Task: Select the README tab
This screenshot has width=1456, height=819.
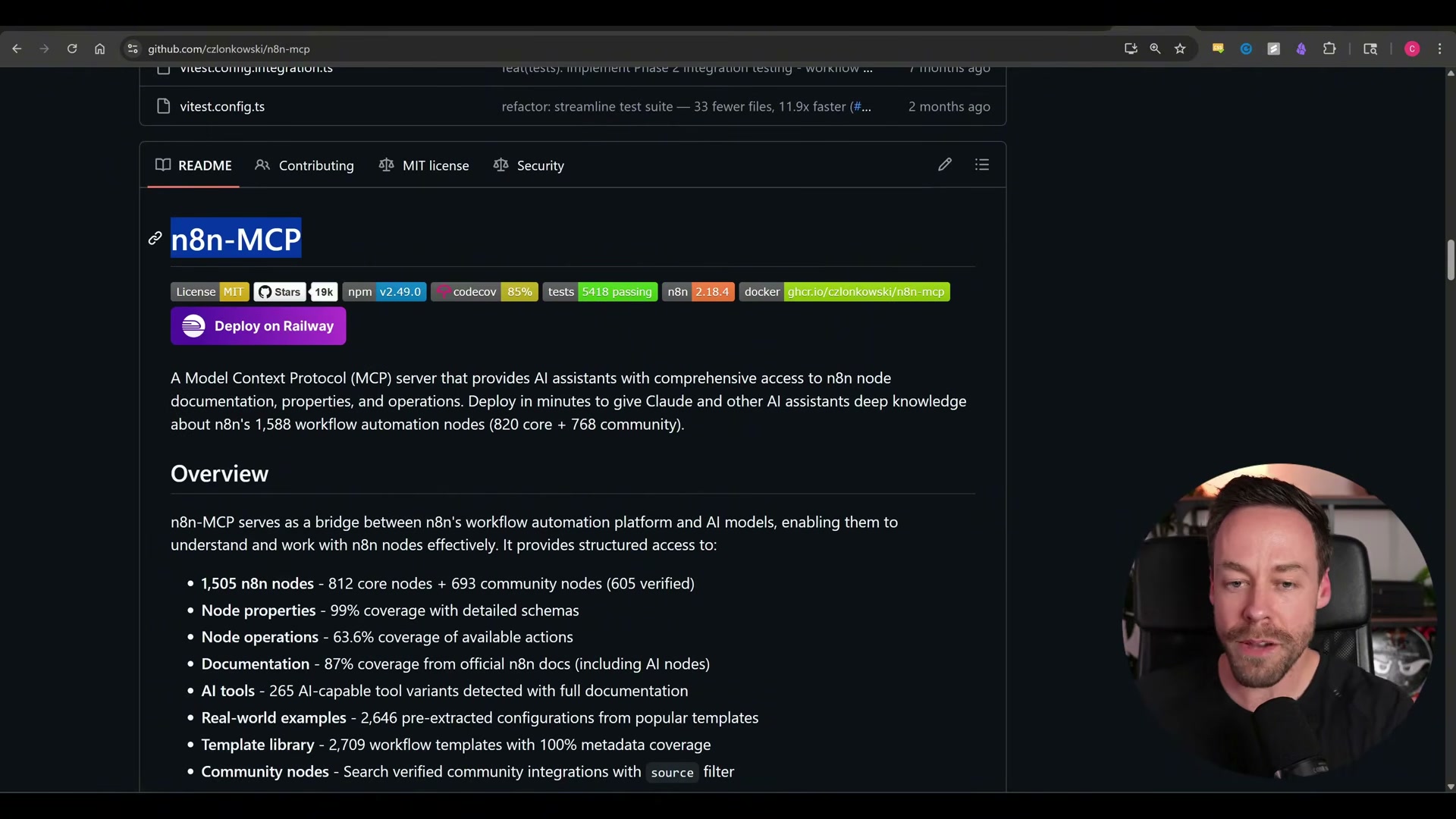Action: pyautogui.click(x=193, y=165)
